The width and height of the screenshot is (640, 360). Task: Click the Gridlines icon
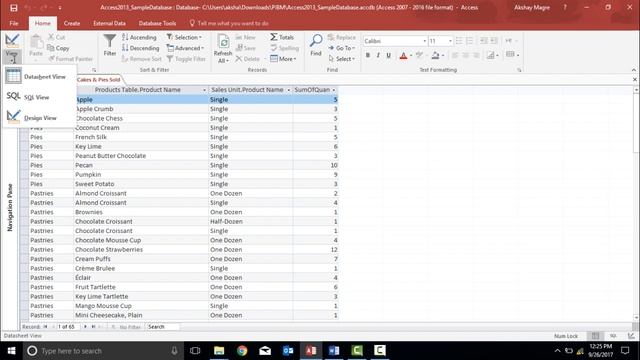491,55
